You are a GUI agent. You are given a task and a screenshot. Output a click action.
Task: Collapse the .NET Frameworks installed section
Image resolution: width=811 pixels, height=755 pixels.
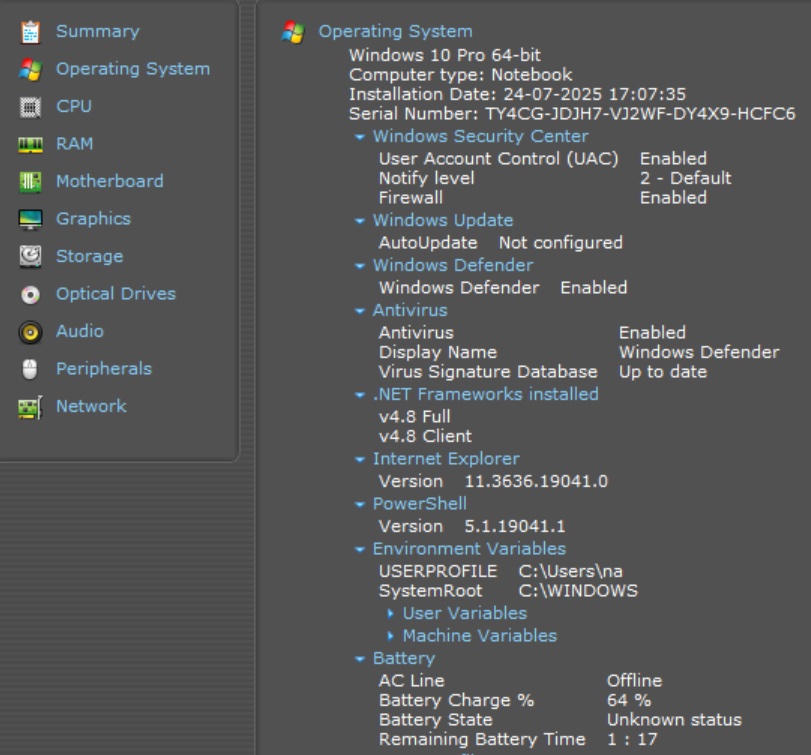click(x=360, y=395)
